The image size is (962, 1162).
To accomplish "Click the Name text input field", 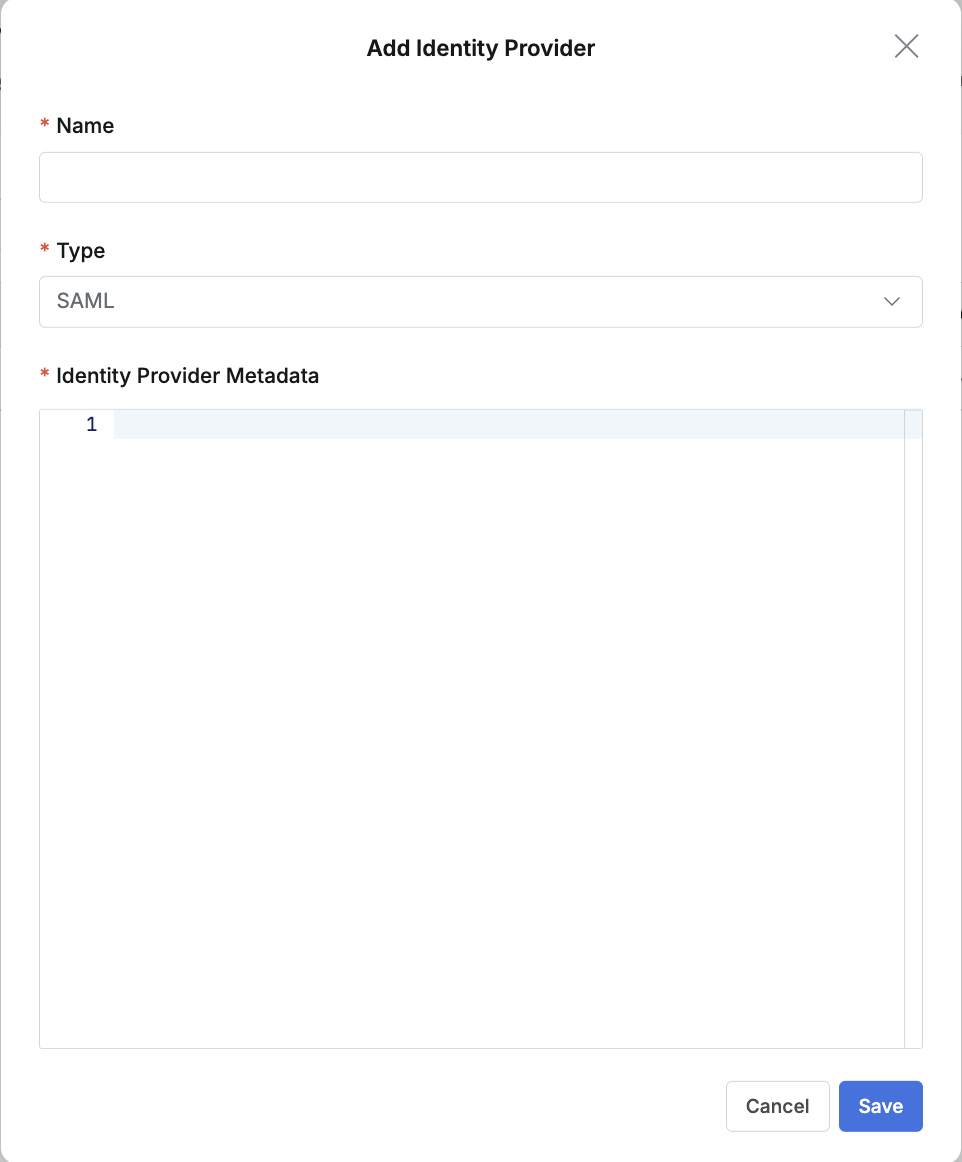I will tap(480, 177).
